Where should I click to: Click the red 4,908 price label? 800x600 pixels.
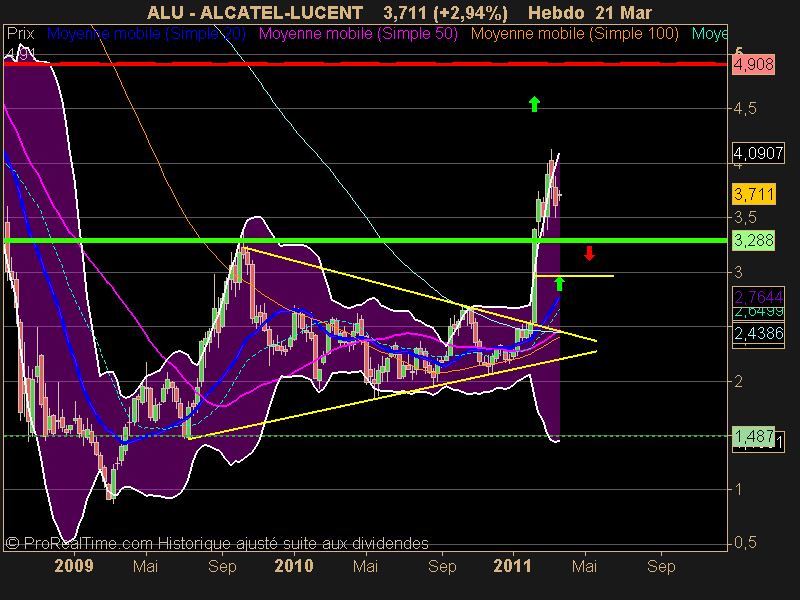pos(754,65)
